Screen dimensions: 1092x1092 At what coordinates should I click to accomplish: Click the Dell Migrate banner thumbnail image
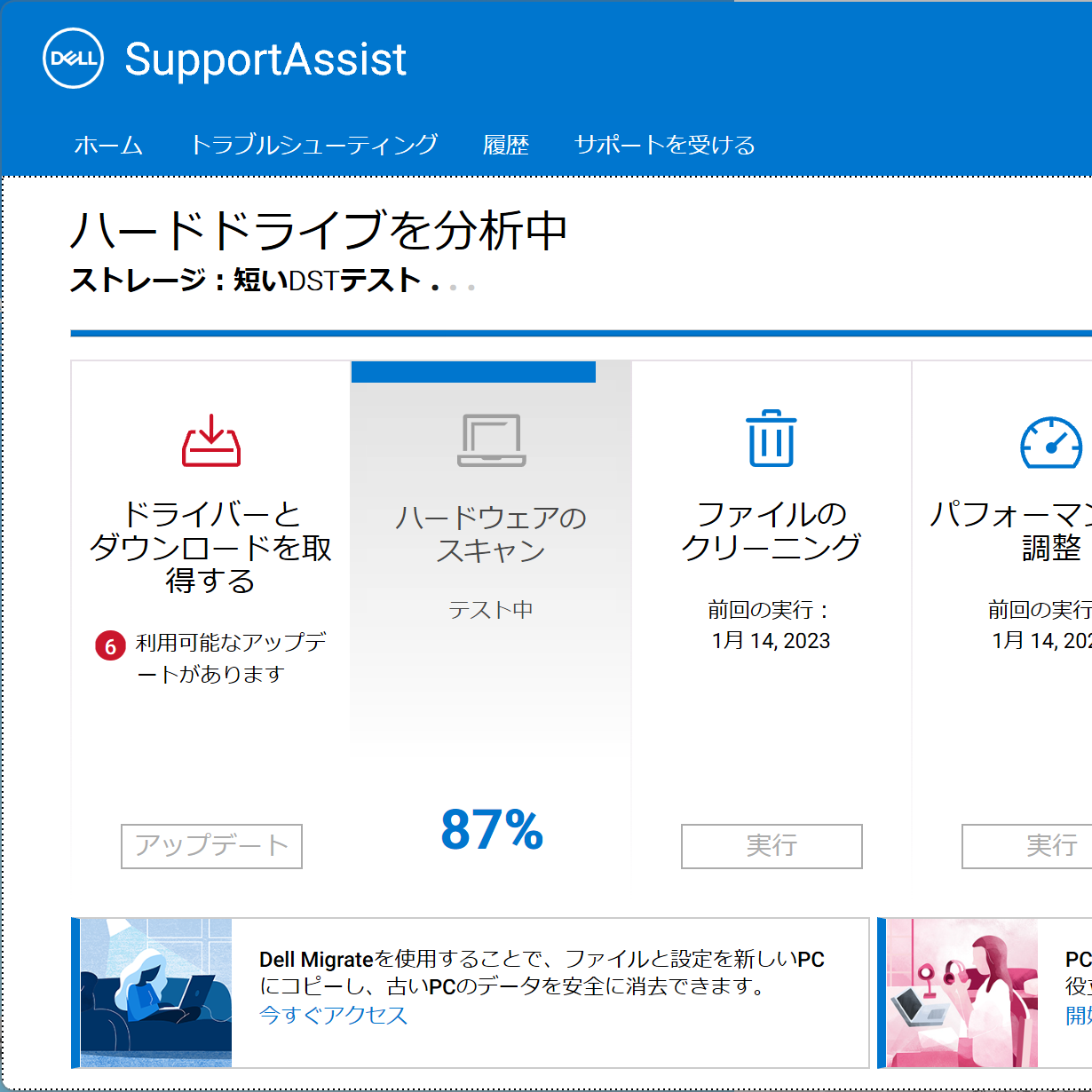point(156,993)
